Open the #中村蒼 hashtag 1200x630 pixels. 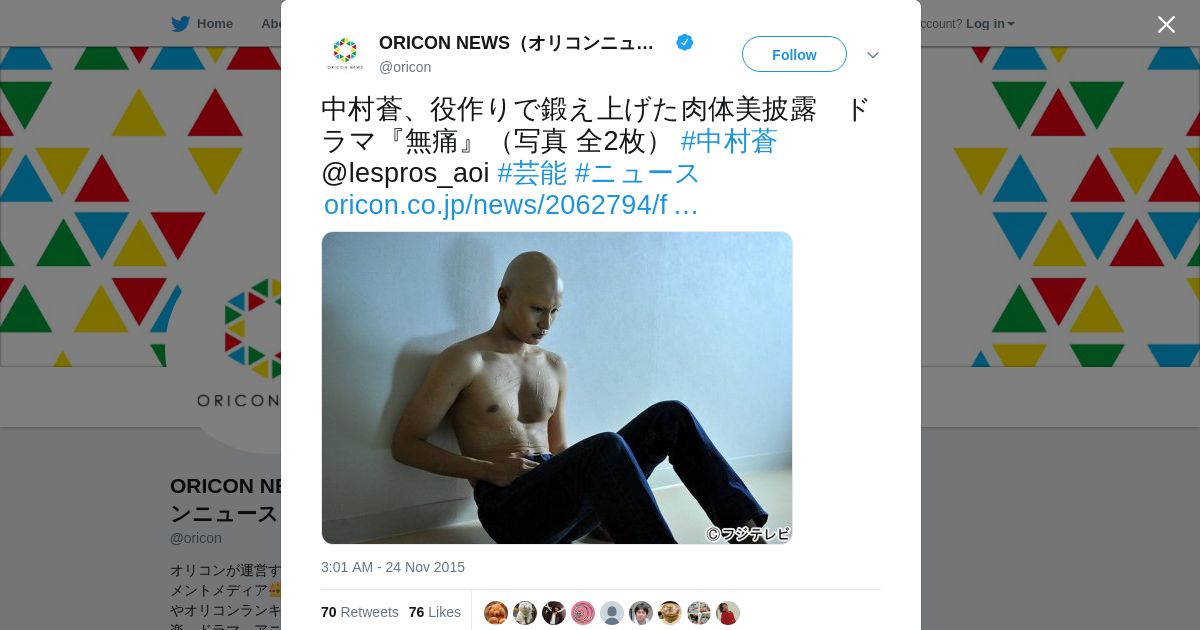[729, 141]
